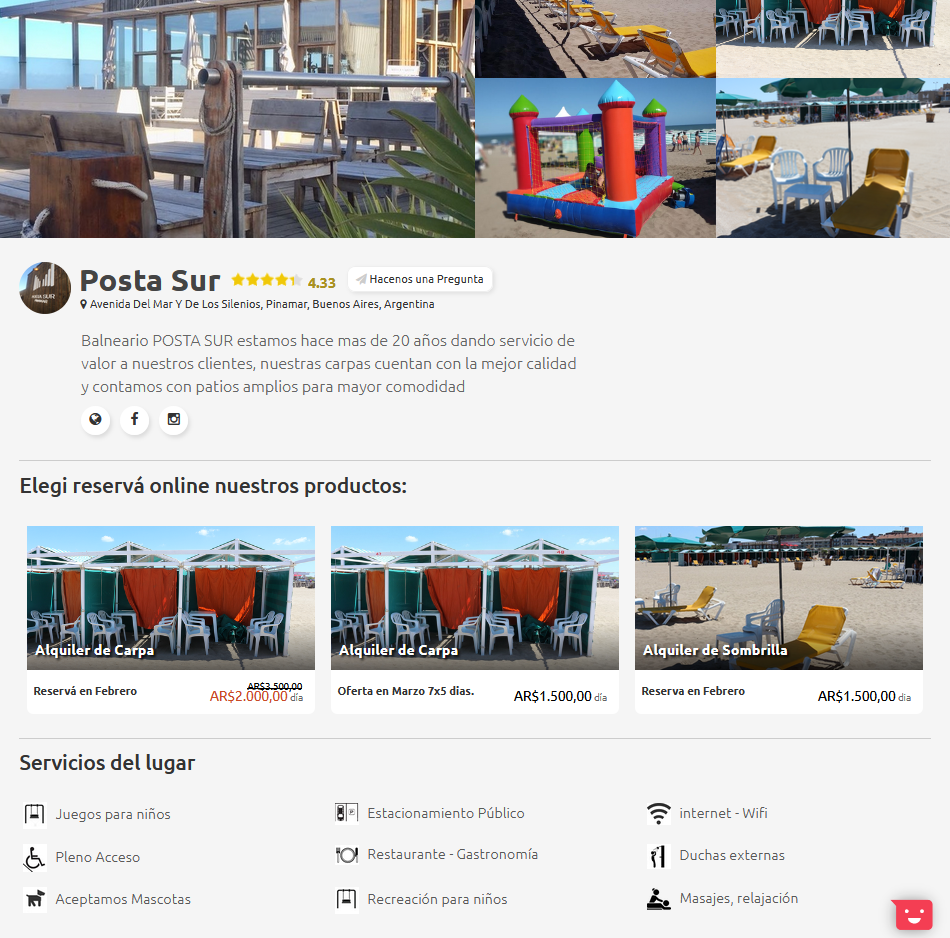
Task: Select the Oferta en Marzo 7x5 card
Action: (x=475, y=619)
